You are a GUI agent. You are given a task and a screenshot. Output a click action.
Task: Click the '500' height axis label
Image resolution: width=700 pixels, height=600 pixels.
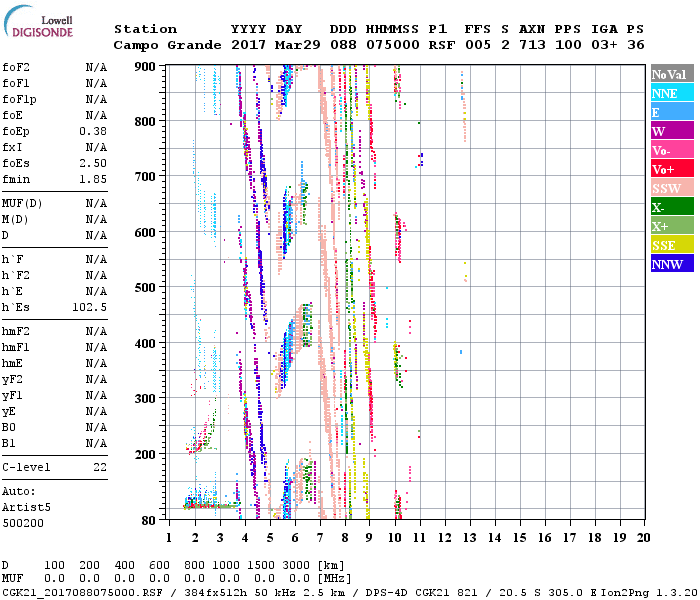(x=145, y=288)
